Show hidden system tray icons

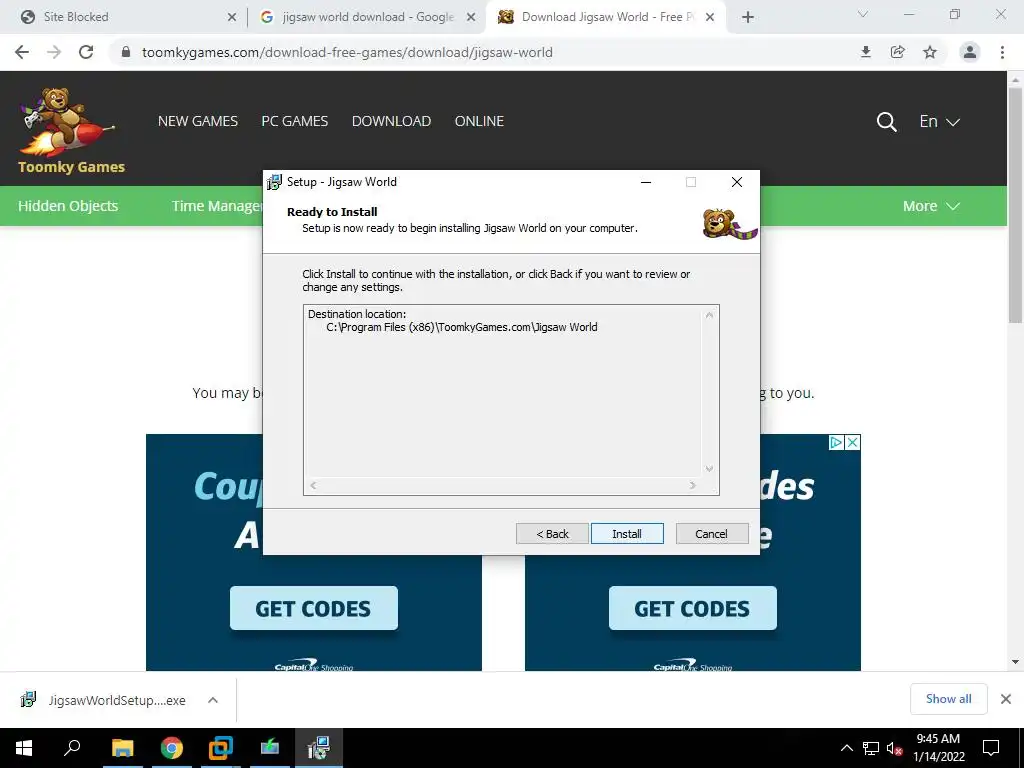click(x=846, y=748)
